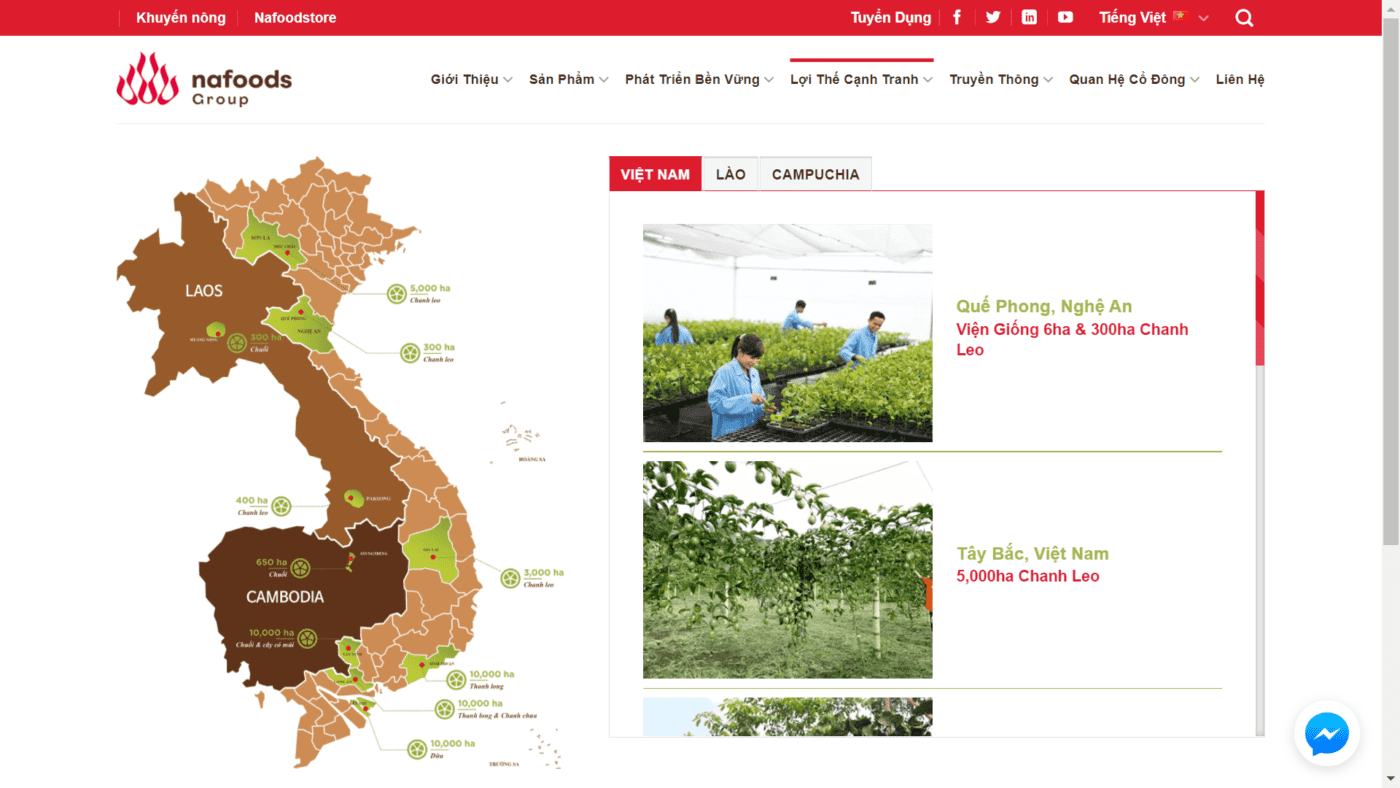Screen dimensions: 1400x788
Task: Open the Liên Hệ menu item
Action: (x=1240, y=79)
